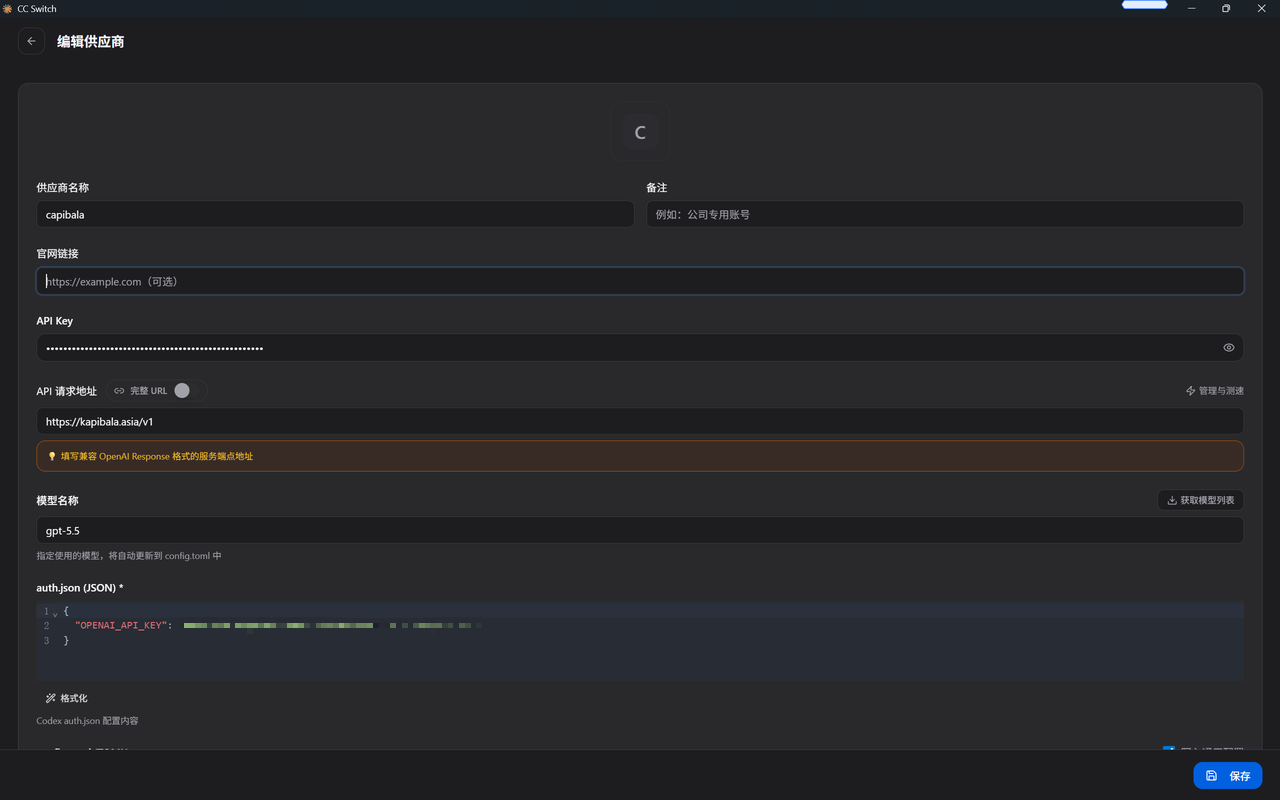Go back using the arrow button
This screenshot has width=1280, height=800.
(x=31, y=41)
